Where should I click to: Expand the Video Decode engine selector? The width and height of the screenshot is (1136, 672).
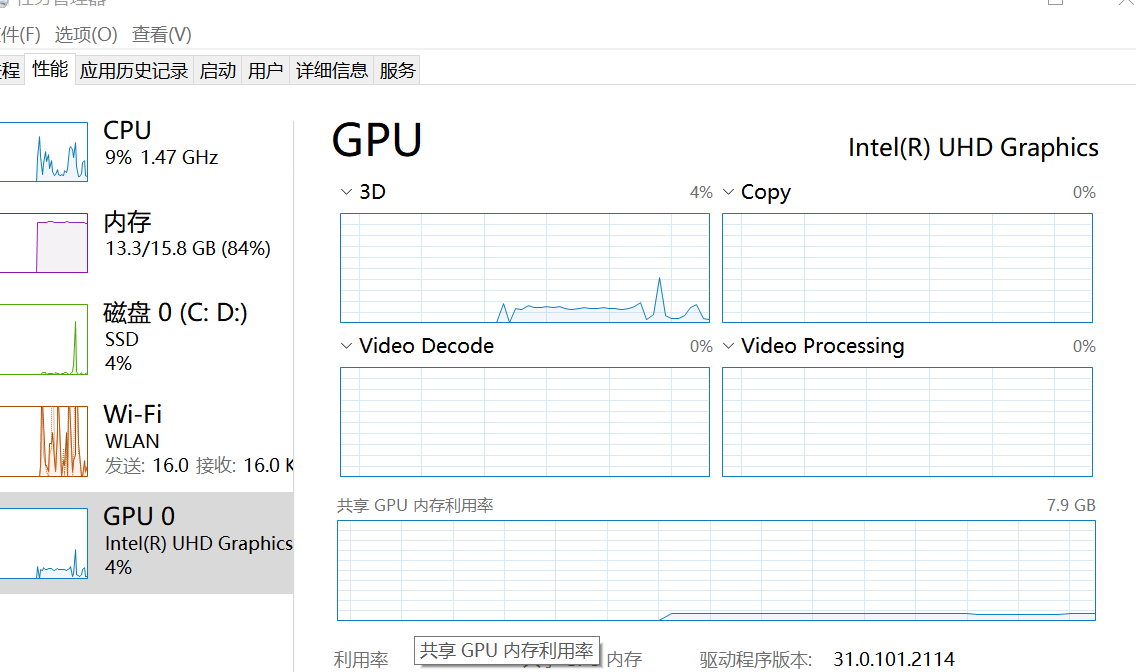(346, 346)
